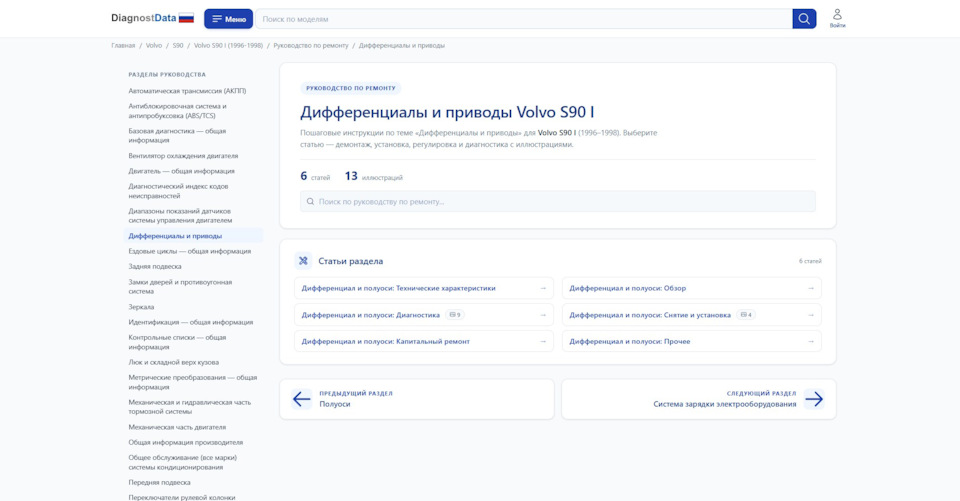This screenshot has height=501, width=960.
Task: Open the Войти user account icon
Action: pyautogui.click(x=837, y=18)
